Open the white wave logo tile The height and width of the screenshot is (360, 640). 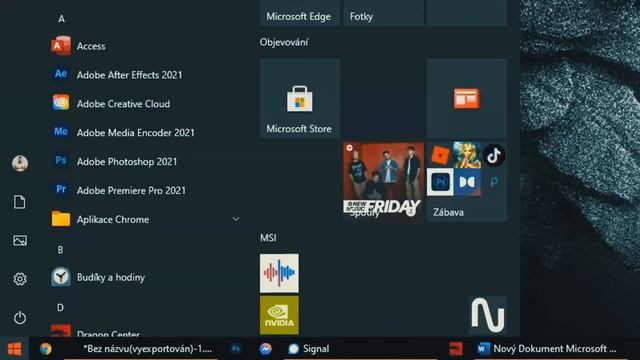click(x=488, y=315)
